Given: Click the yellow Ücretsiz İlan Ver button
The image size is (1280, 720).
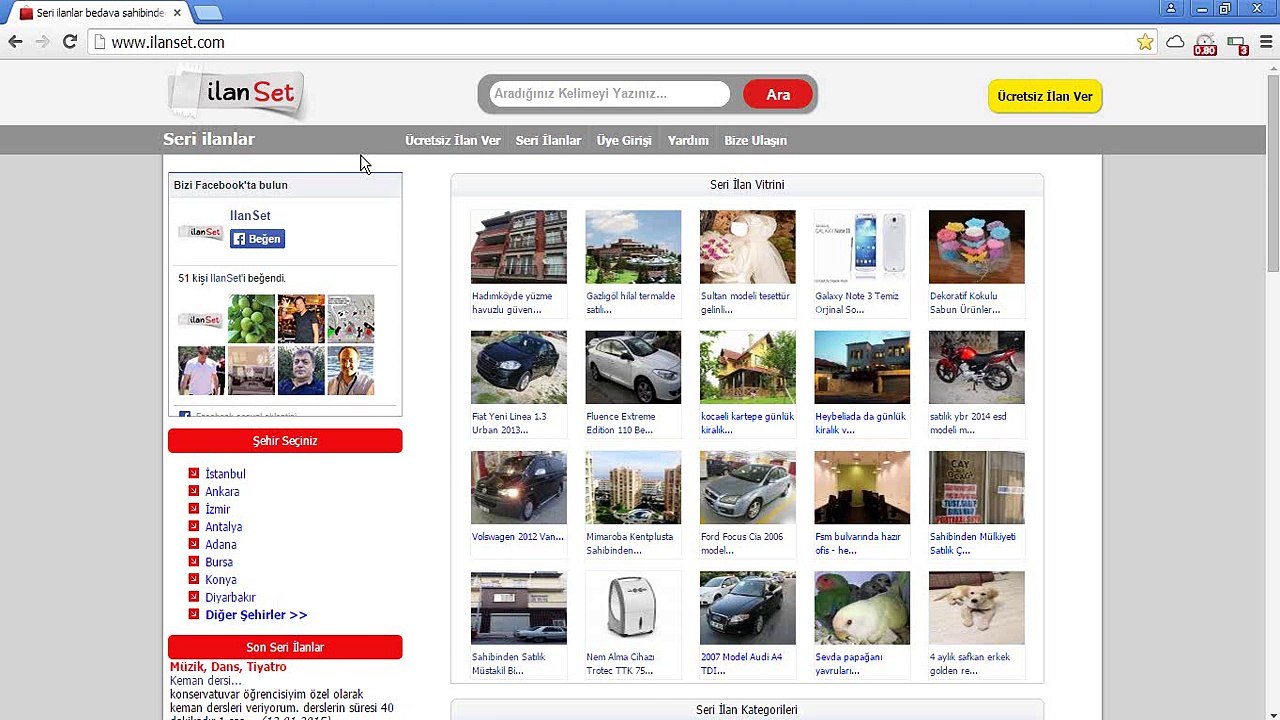Looking at the screenshot, I should coord(1045,96).
